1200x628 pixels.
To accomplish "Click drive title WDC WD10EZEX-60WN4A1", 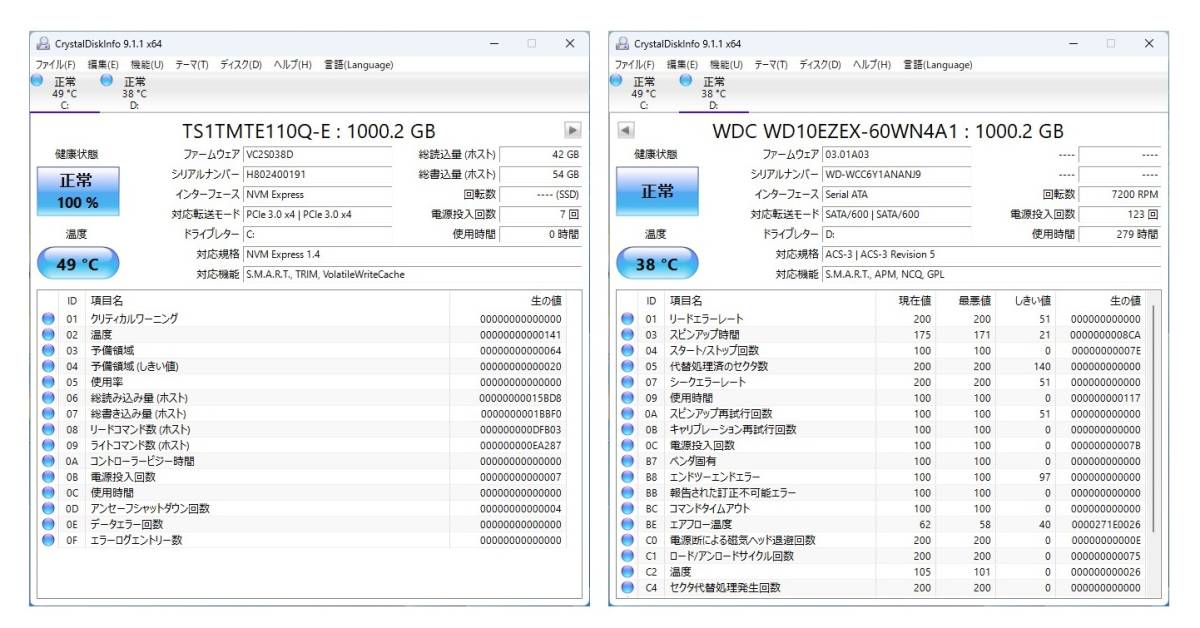I will tap(839, 131).
